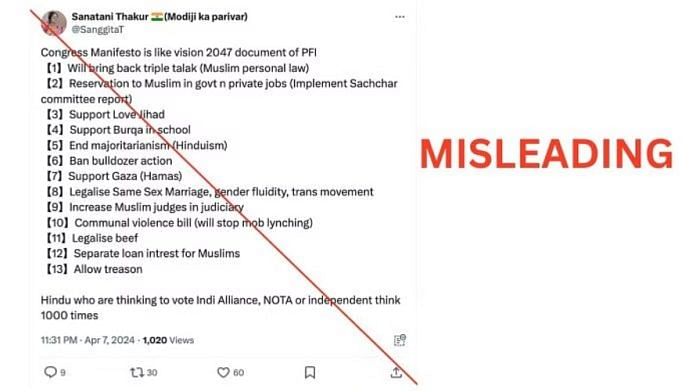Open the three-dot more options menu

(x=399, y=17)
